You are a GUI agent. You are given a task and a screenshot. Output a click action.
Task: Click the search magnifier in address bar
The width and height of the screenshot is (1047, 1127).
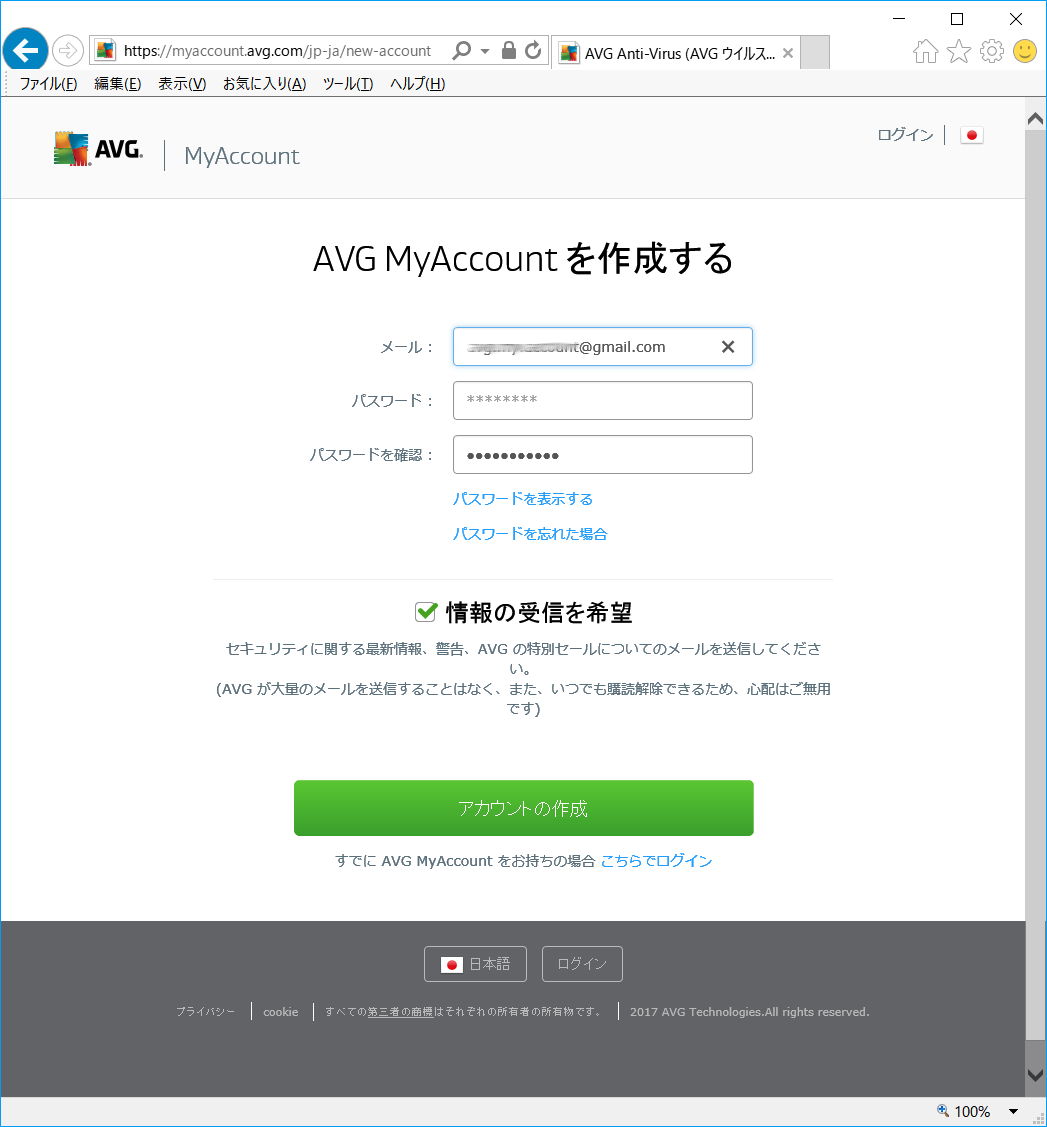(x=461, y=50)
